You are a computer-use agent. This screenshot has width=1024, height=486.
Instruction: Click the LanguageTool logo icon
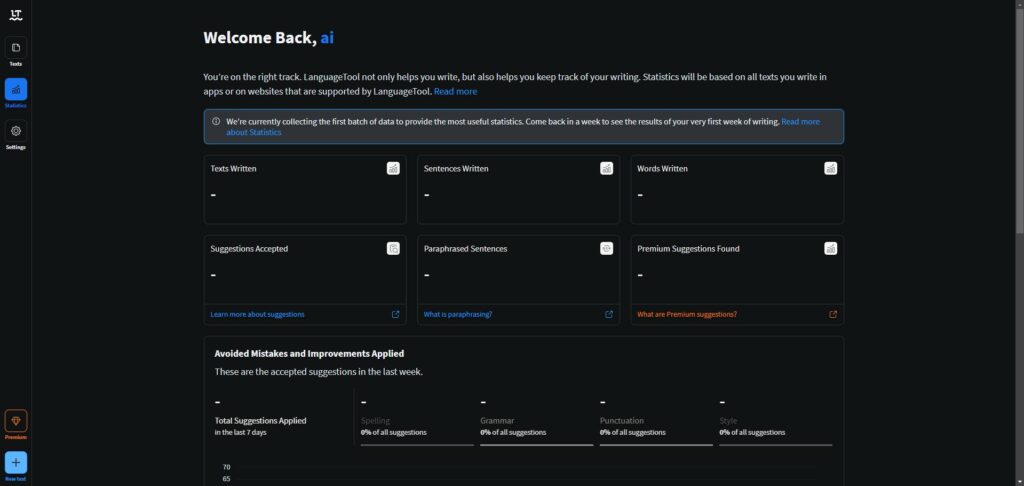click(16, 14)
